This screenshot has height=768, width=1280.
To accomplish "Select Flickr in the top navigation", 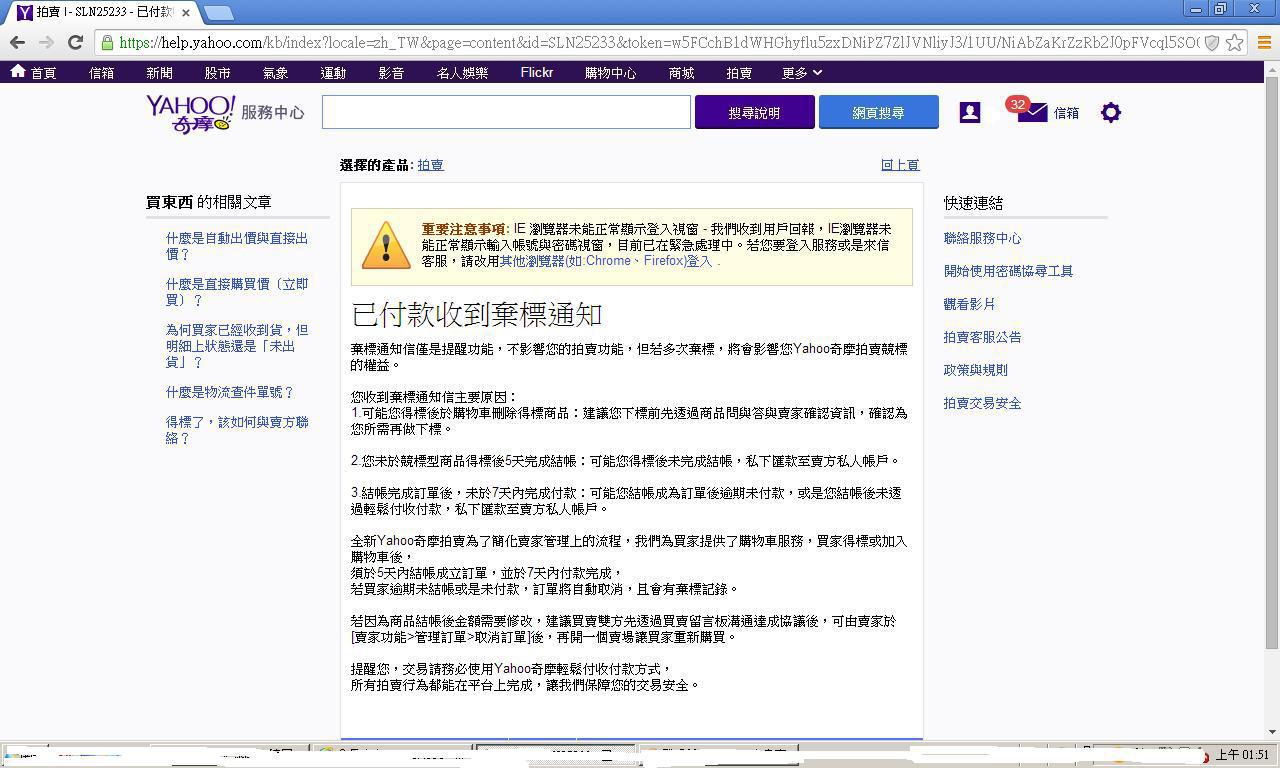I will point(536,73).
